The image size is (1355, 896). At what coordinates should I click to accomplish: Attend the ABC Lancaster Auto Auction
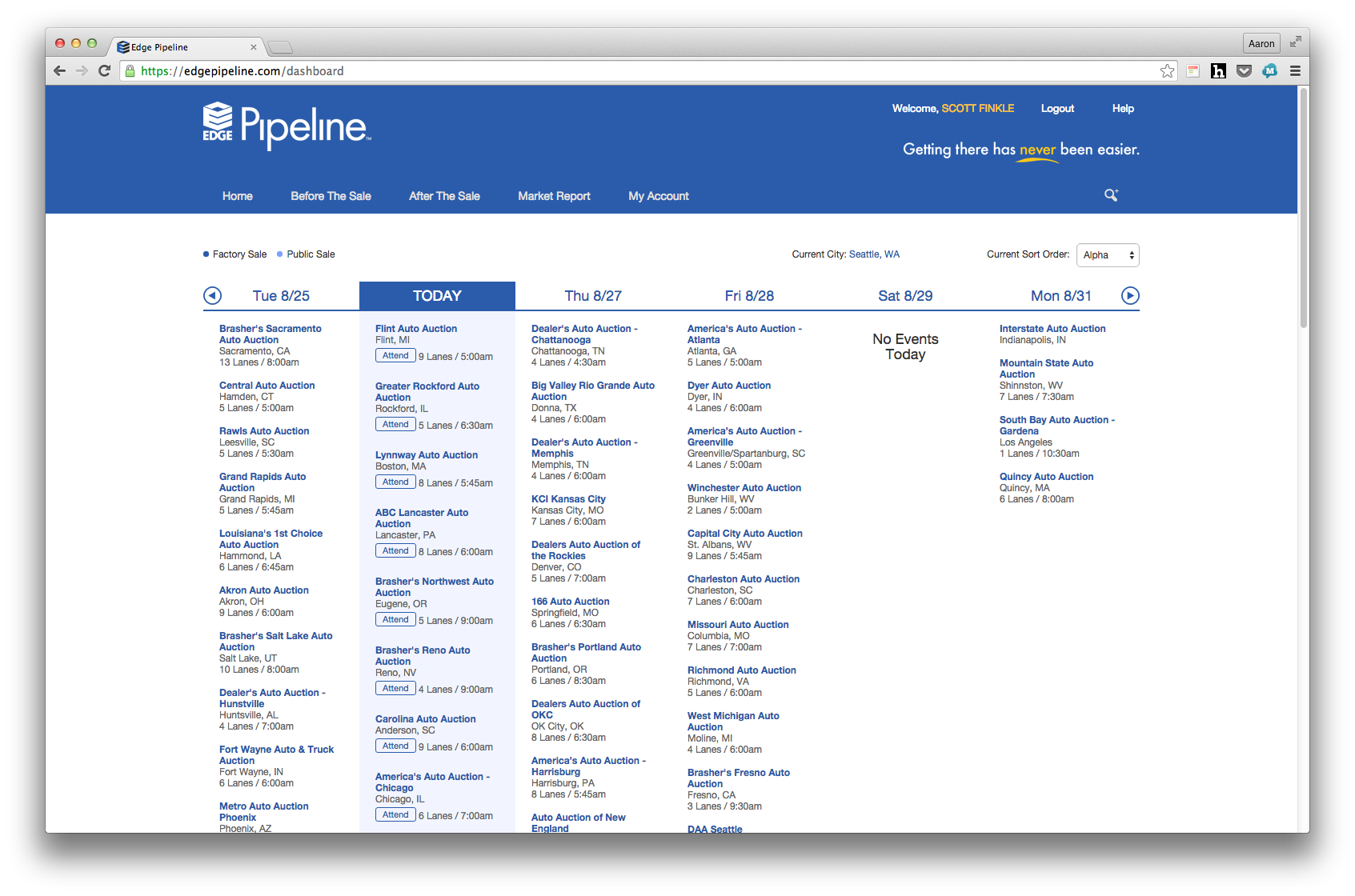pyautogui.click(x=395, y=551)
